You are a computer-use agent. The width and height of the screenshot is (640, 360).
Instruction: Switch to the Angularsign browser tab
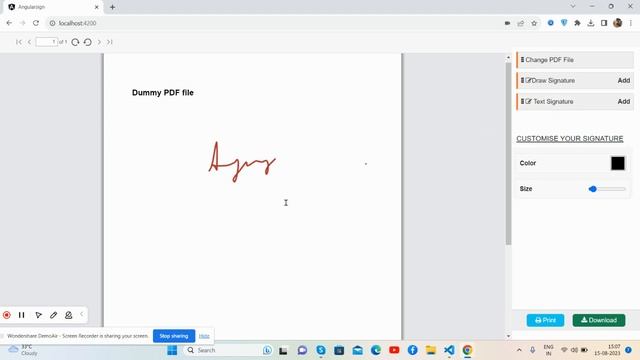point(53,7)
